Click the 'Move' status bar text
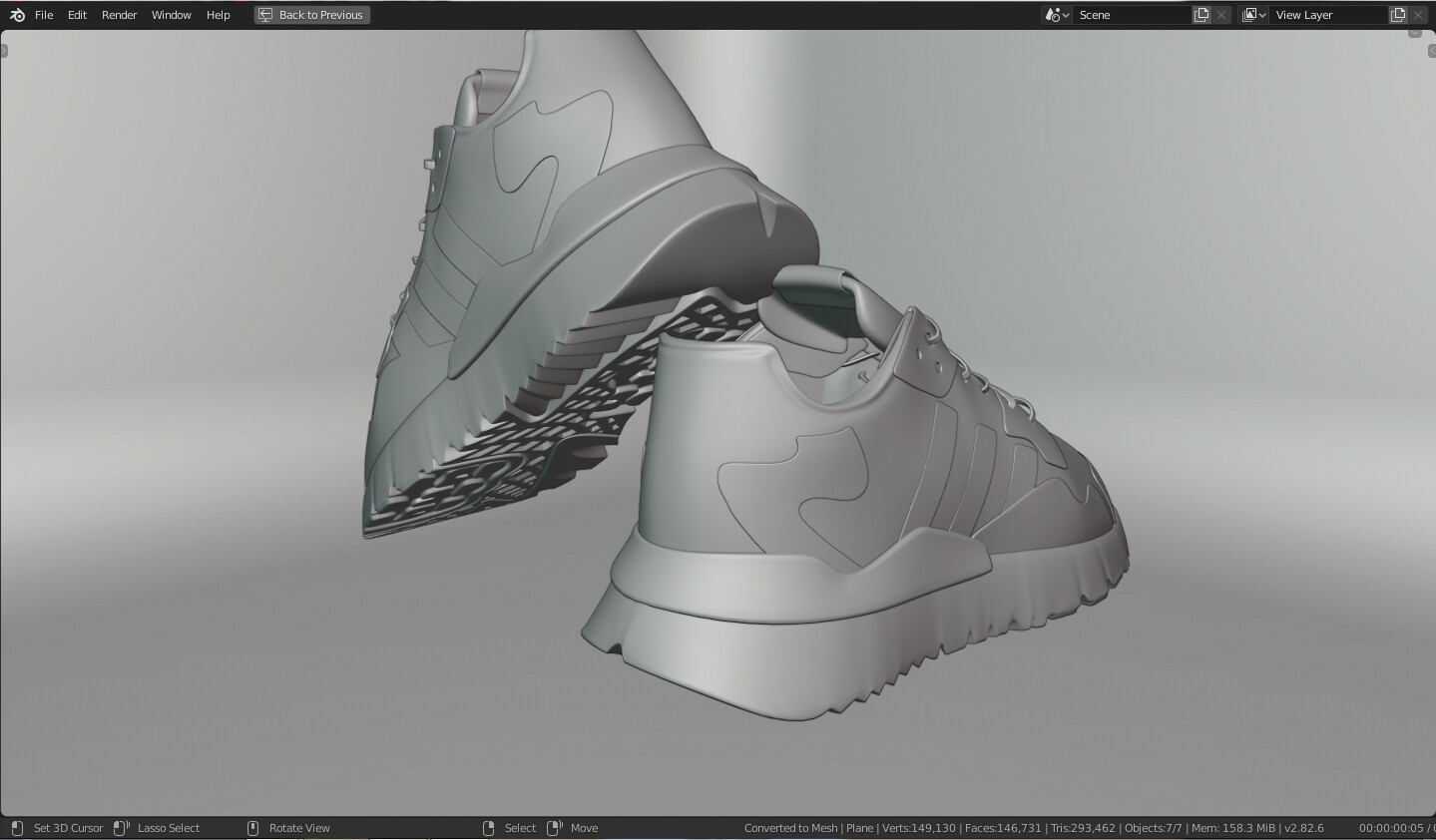 (585, 828)
